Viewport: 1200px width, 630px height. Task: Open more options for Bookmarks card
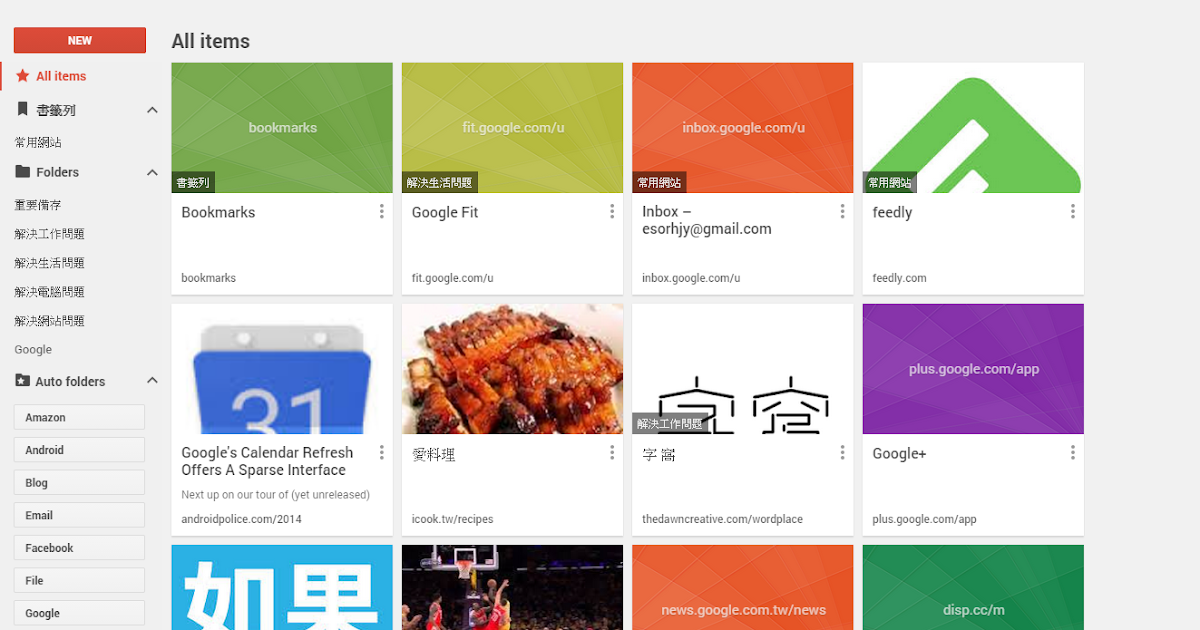pyautogui.click(x=382, y=211)
